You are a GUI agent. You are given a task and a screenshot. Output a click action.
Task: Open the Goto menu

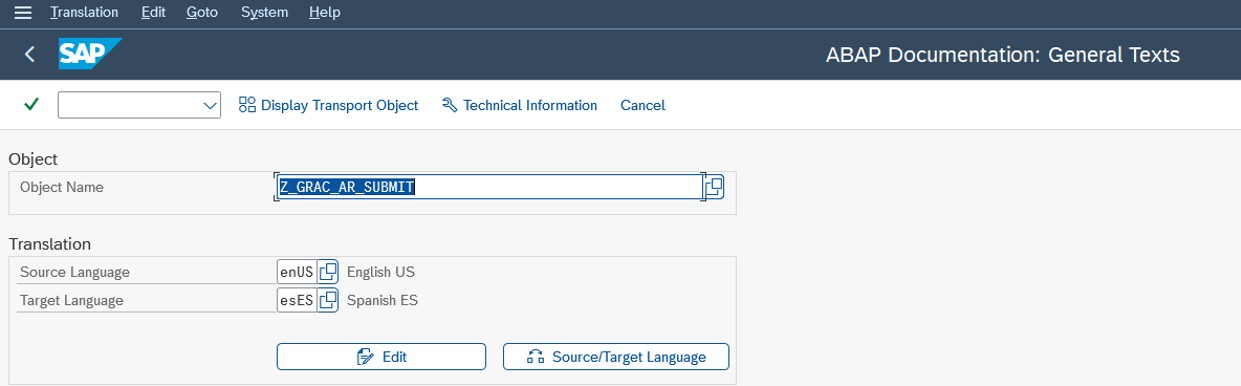point(202,12)
